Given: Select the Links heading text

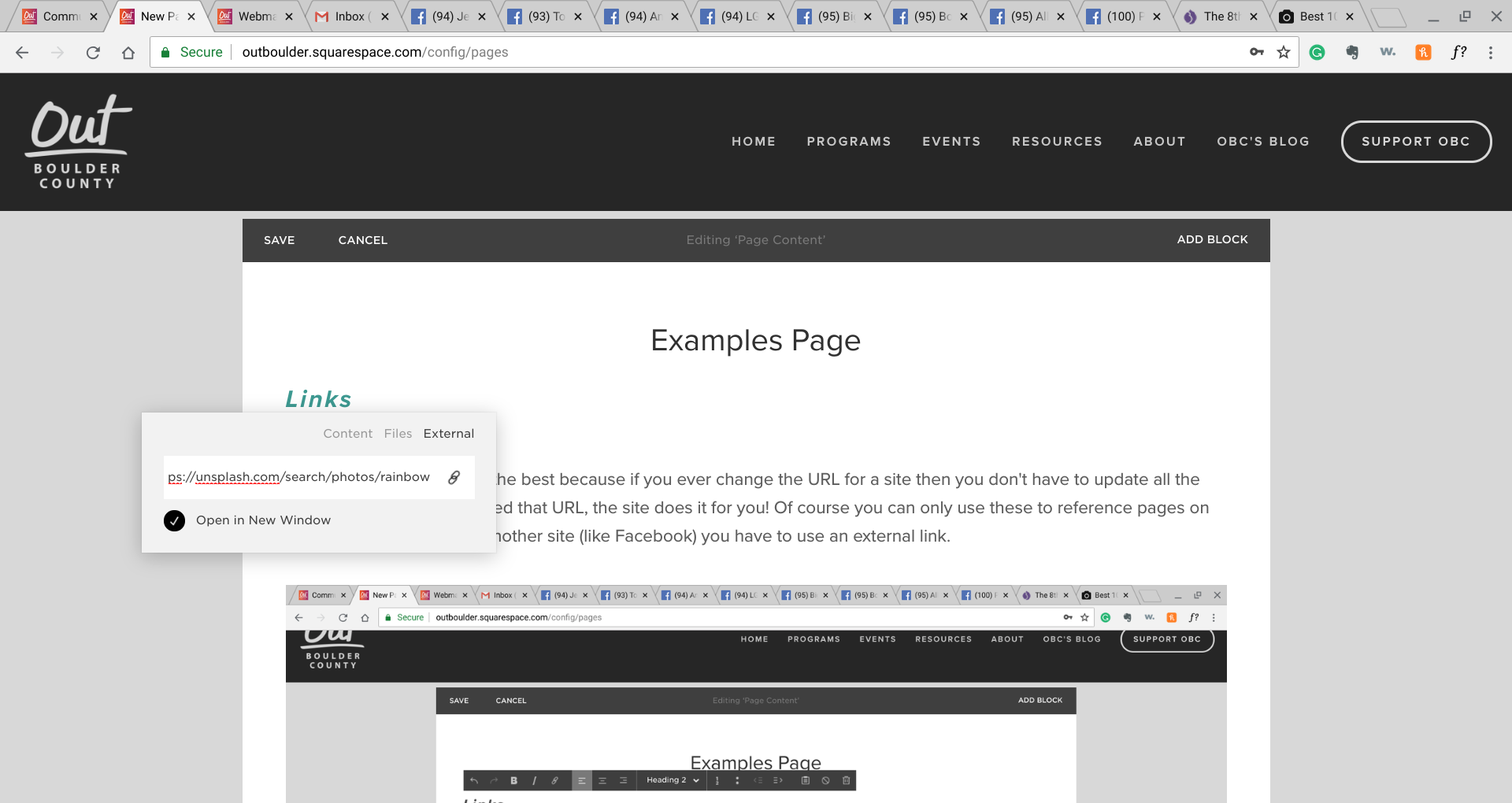Looking at the screenshot, I should click(318, 399).
